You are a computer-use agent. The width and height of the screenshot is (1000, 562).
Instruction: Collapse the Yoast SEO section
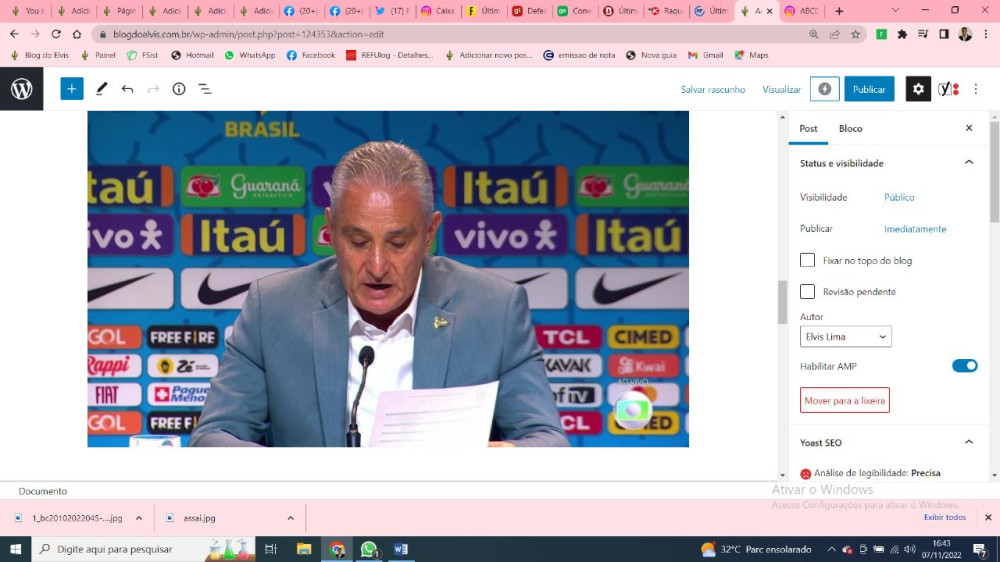(x=969, y=442)
